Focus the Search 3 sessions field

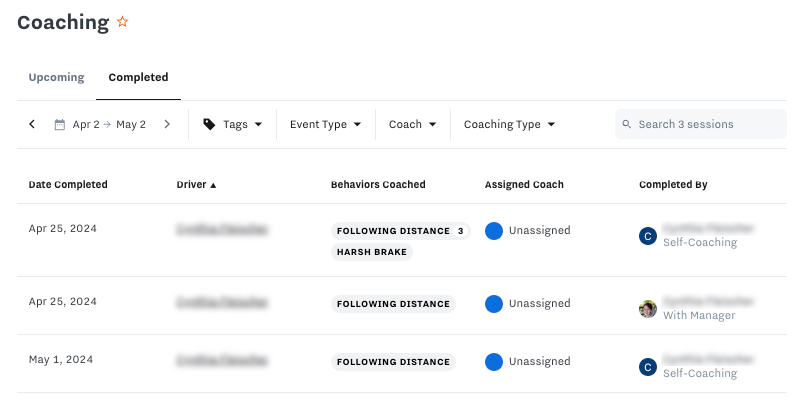point(701,124)
